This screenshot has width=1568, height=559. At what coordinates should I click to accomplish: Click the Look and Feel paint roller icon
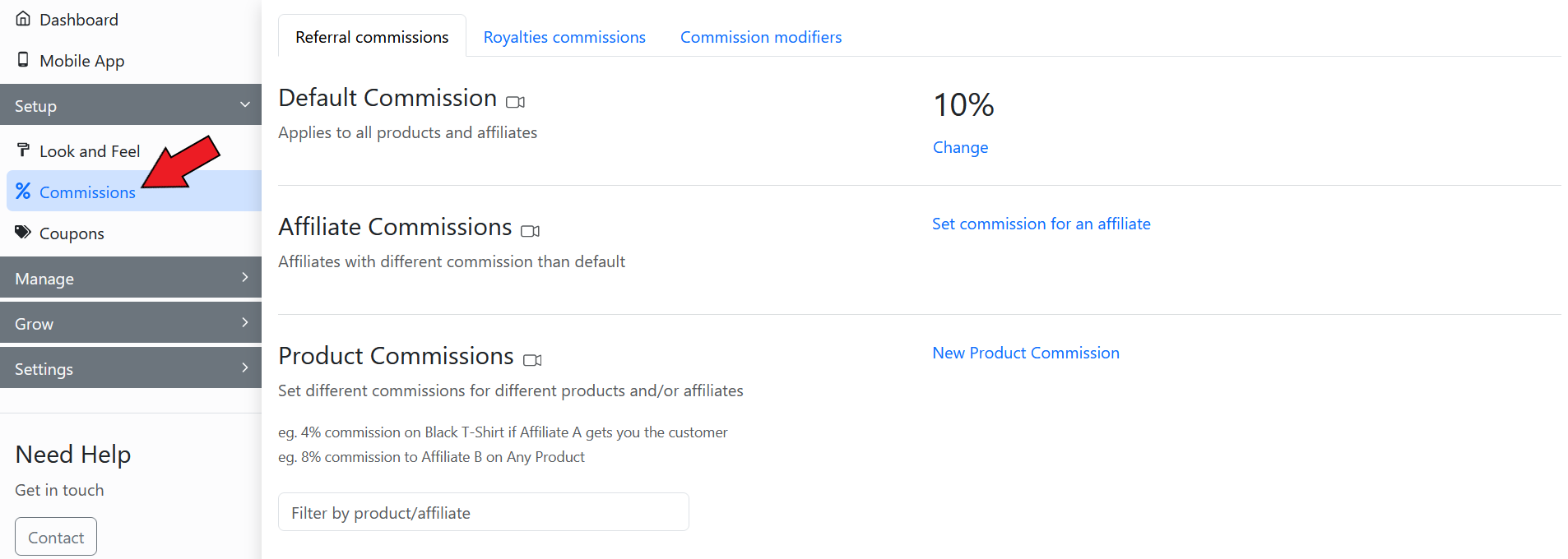pyautogui.click(x=23, y=150)
